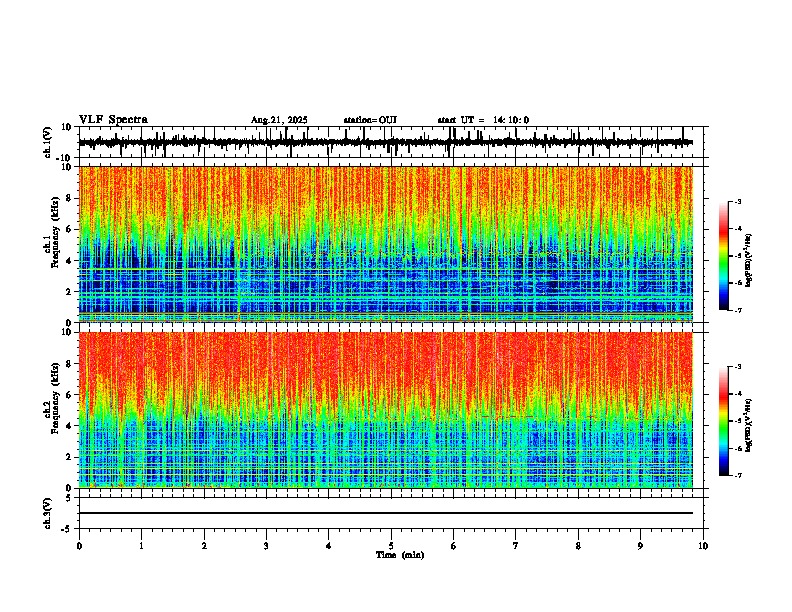Click the ch.3 flat voltage trace
The height and width of the screenshot is (612, 792).
click(386, 513)
